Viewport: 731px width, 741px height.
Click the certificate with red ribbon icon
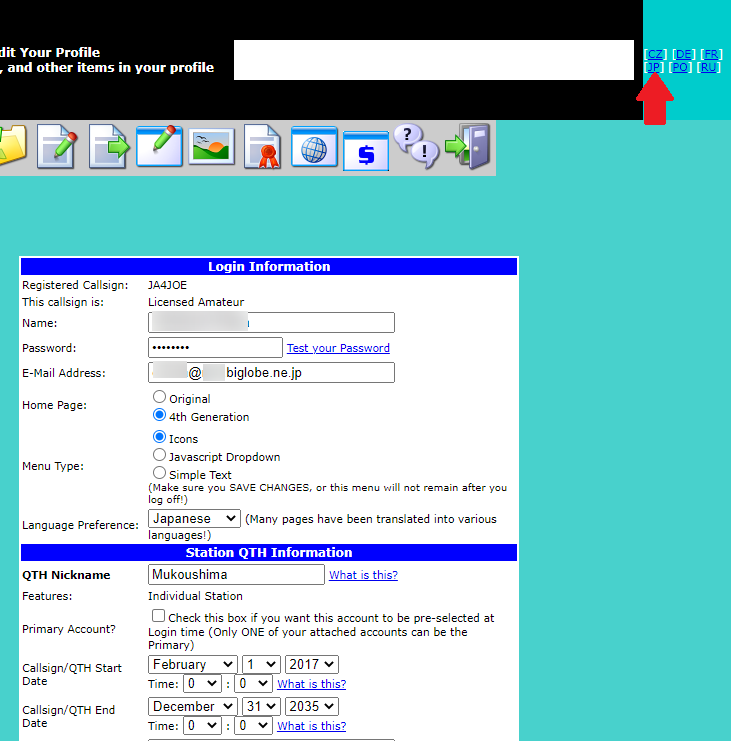tap(263, 146)
